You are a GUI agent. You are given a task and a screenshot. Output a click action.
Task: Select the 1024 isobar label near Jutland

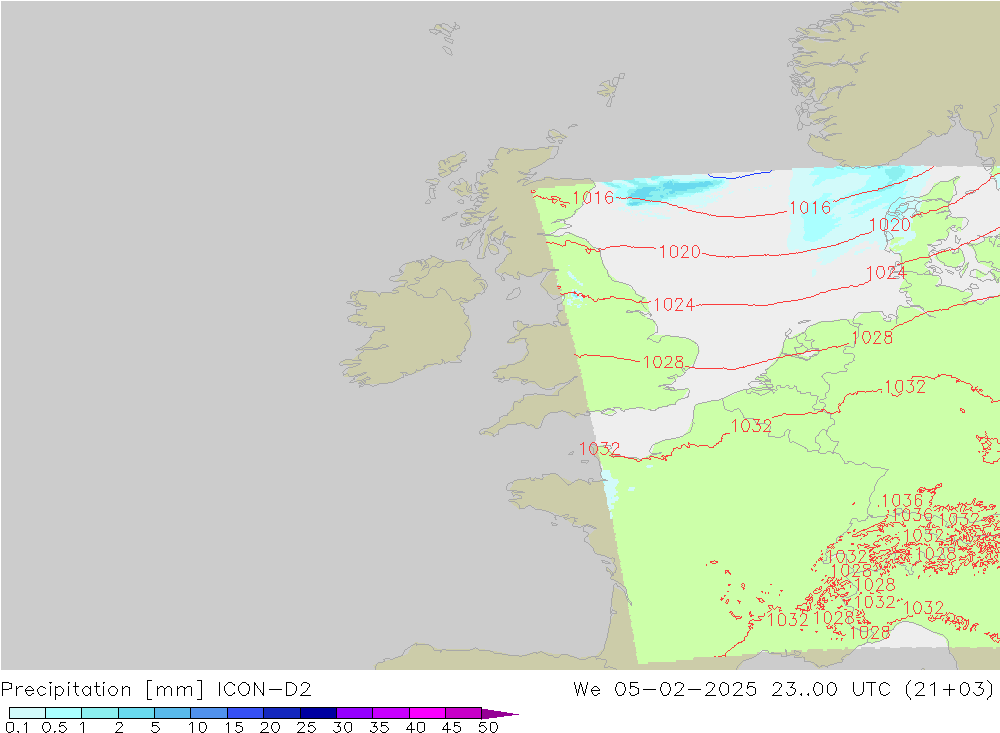[886, 273]
